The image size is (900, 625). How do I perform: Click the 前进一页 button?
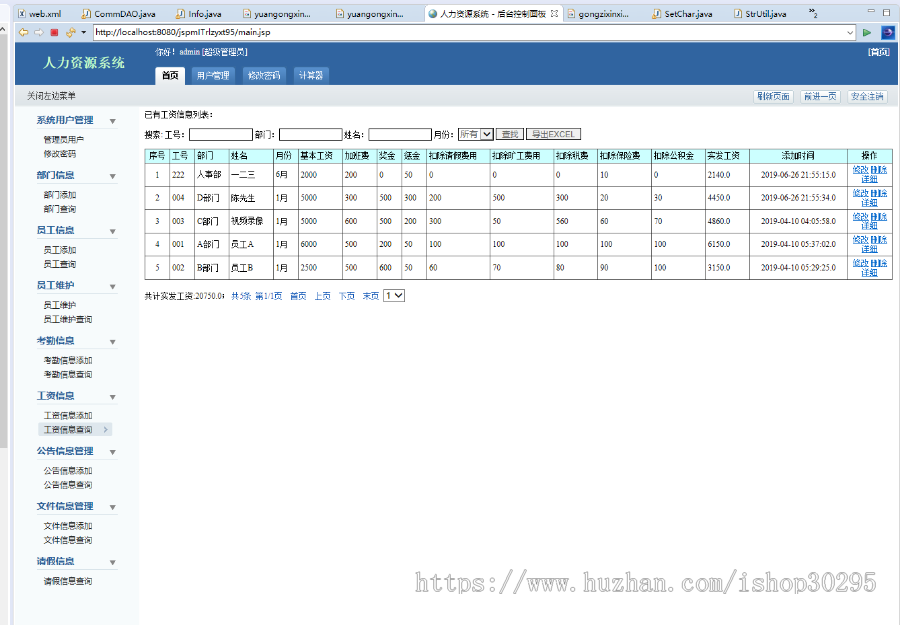point(820,96)
